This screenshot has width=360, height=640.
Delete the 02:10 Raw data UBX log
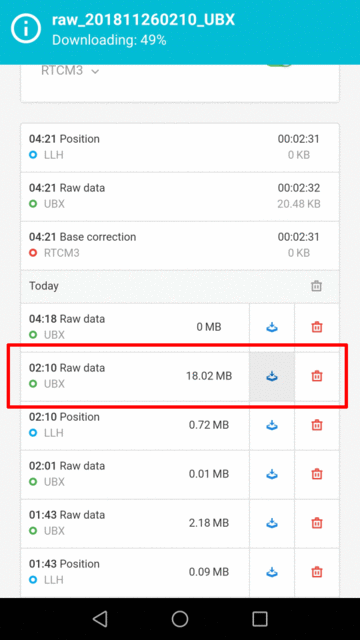pos(317,376)
